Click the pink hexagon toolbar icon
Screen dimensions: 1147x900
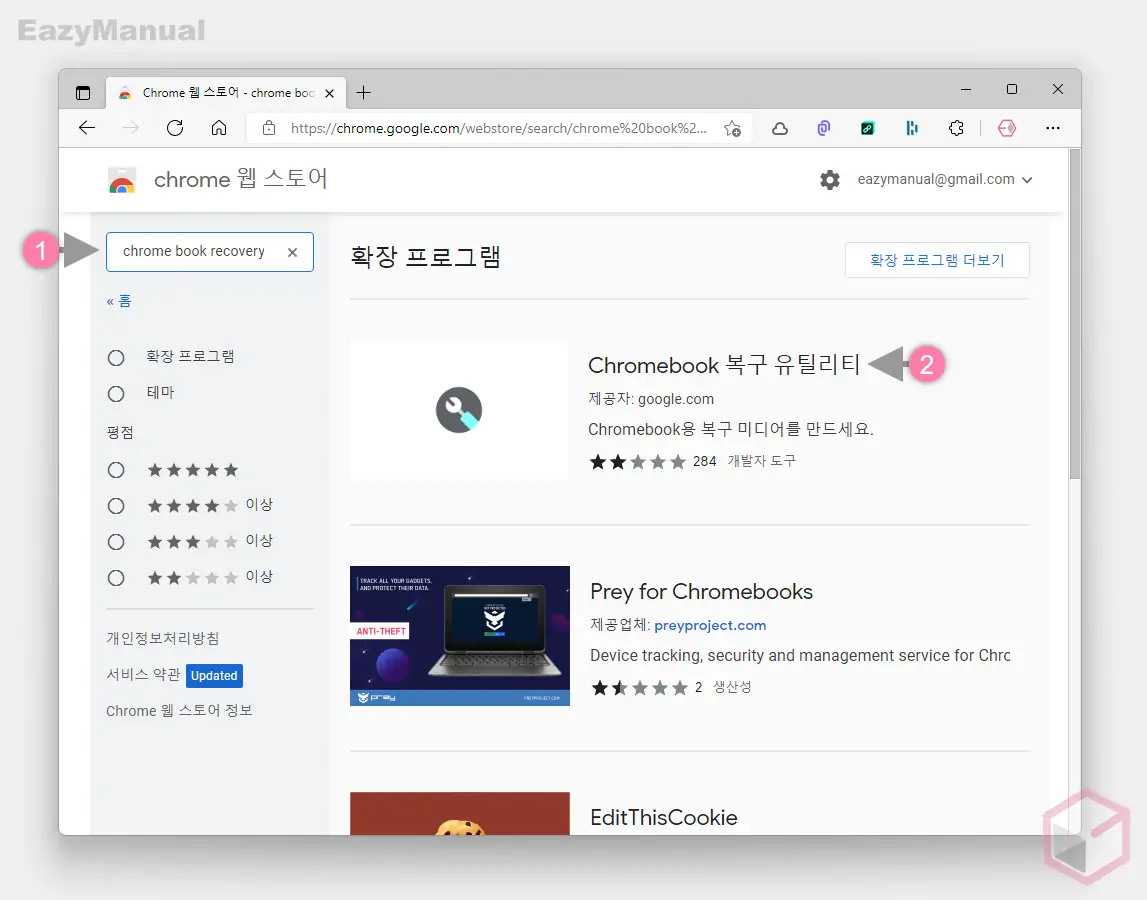pos(1007,129)
